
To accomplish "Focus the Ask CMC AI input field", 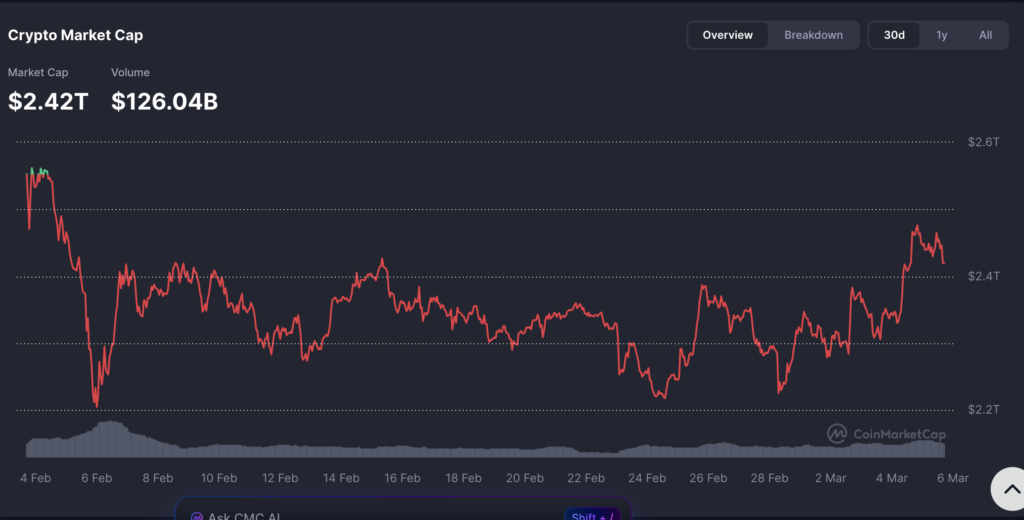I will click(x=380, y=515).
